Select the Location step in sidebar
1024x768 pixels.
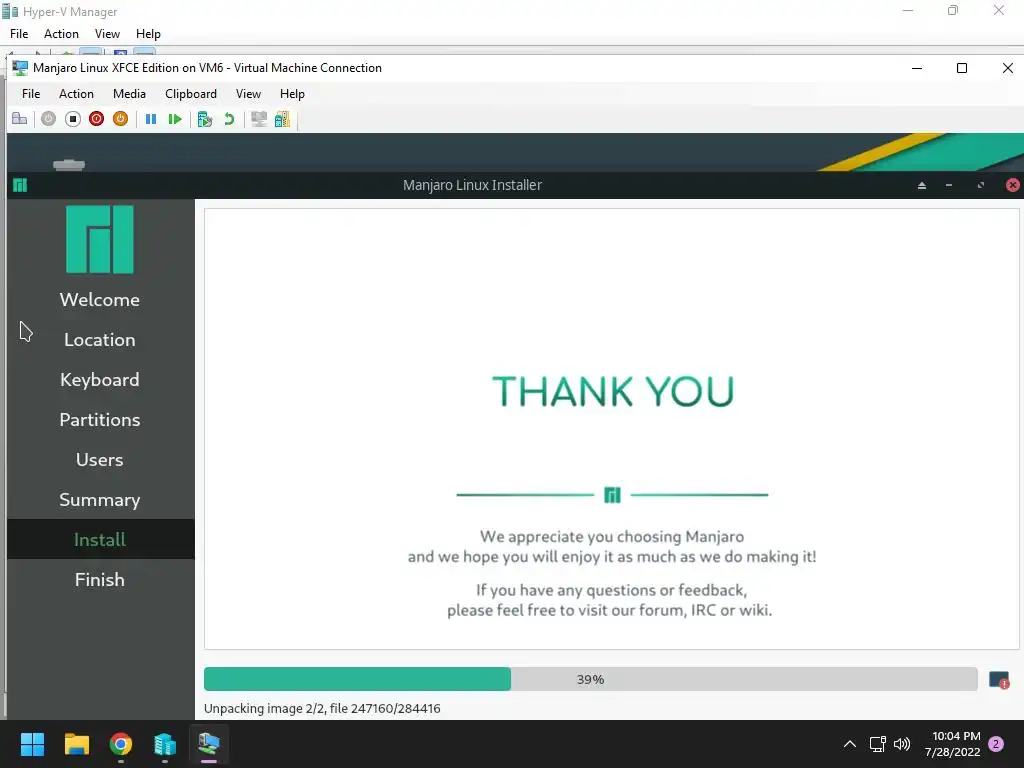100,340
